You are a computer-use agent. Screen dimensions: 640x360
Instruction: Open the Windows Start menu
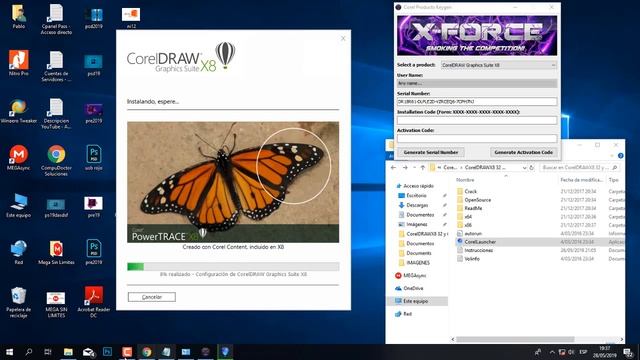pyautogui.click(x=9, y=352)
